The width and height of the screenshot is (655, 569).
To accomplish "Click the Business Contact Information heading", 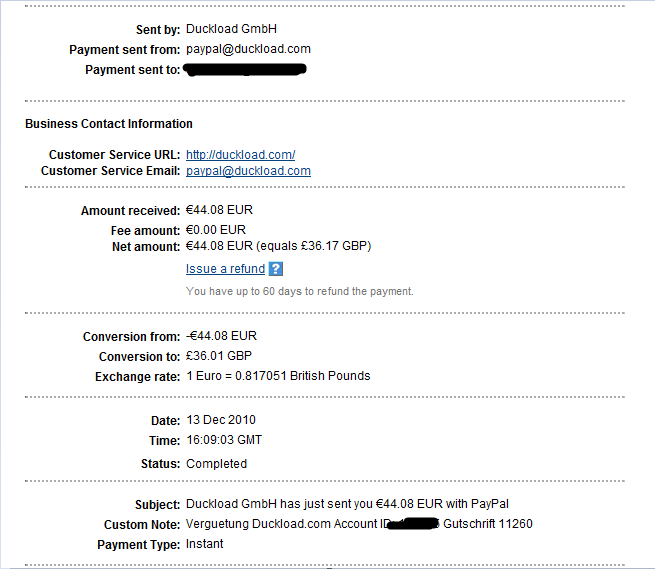I will (x=109, y=124).
